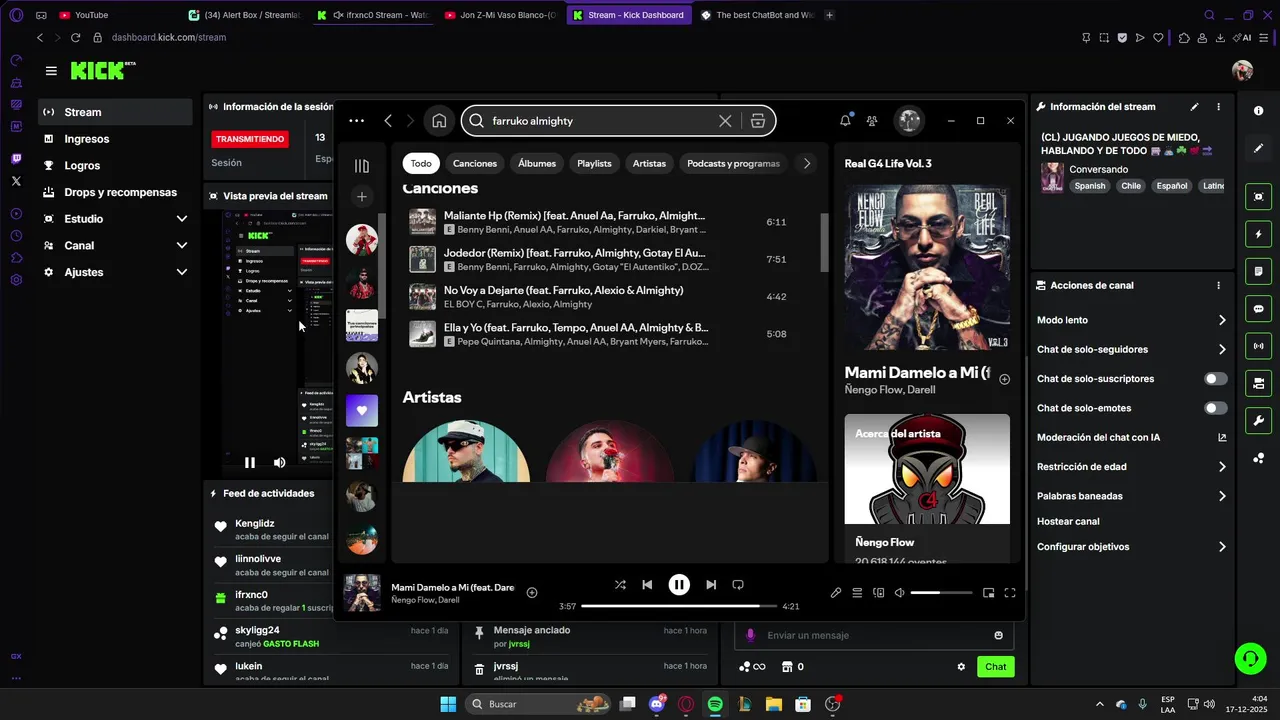Open Spotify miniplayer icon
The image size is (1280, 720).
tap(988, 593)
